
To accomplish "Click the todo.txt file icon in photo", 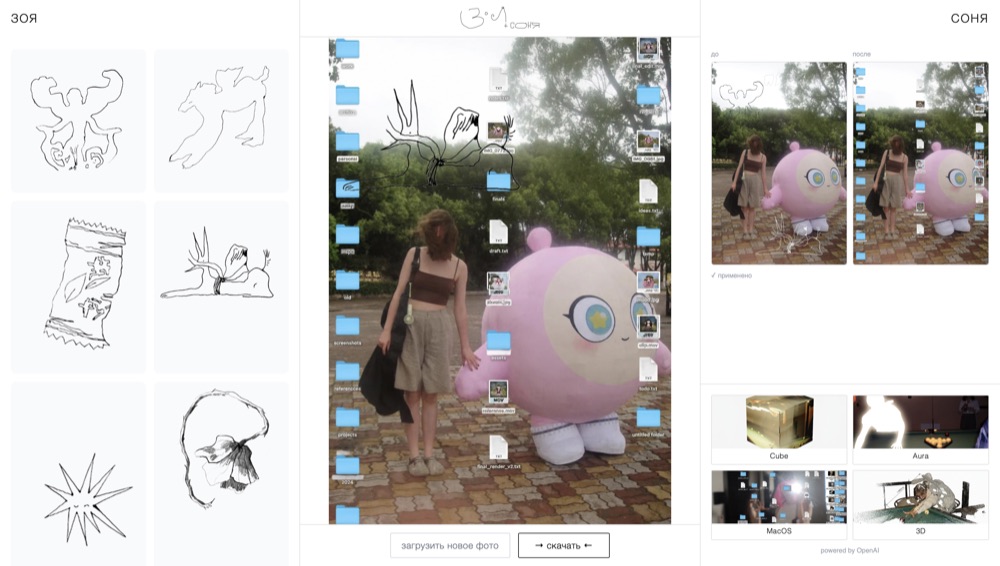I will (648, 370).
